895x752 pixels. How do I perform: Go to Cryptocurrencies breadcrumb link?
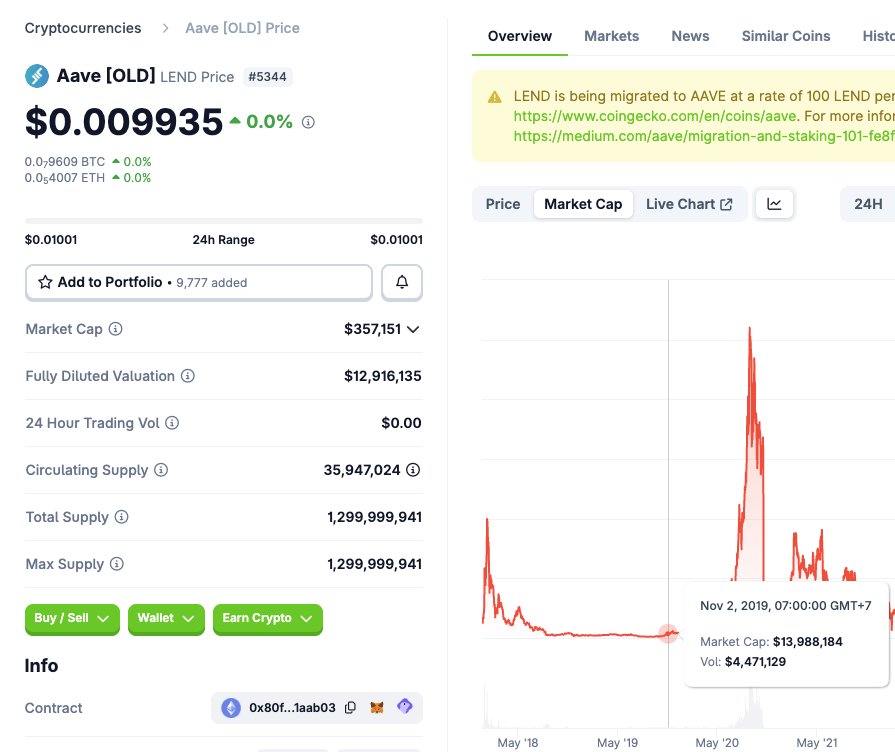pos(83,28)
